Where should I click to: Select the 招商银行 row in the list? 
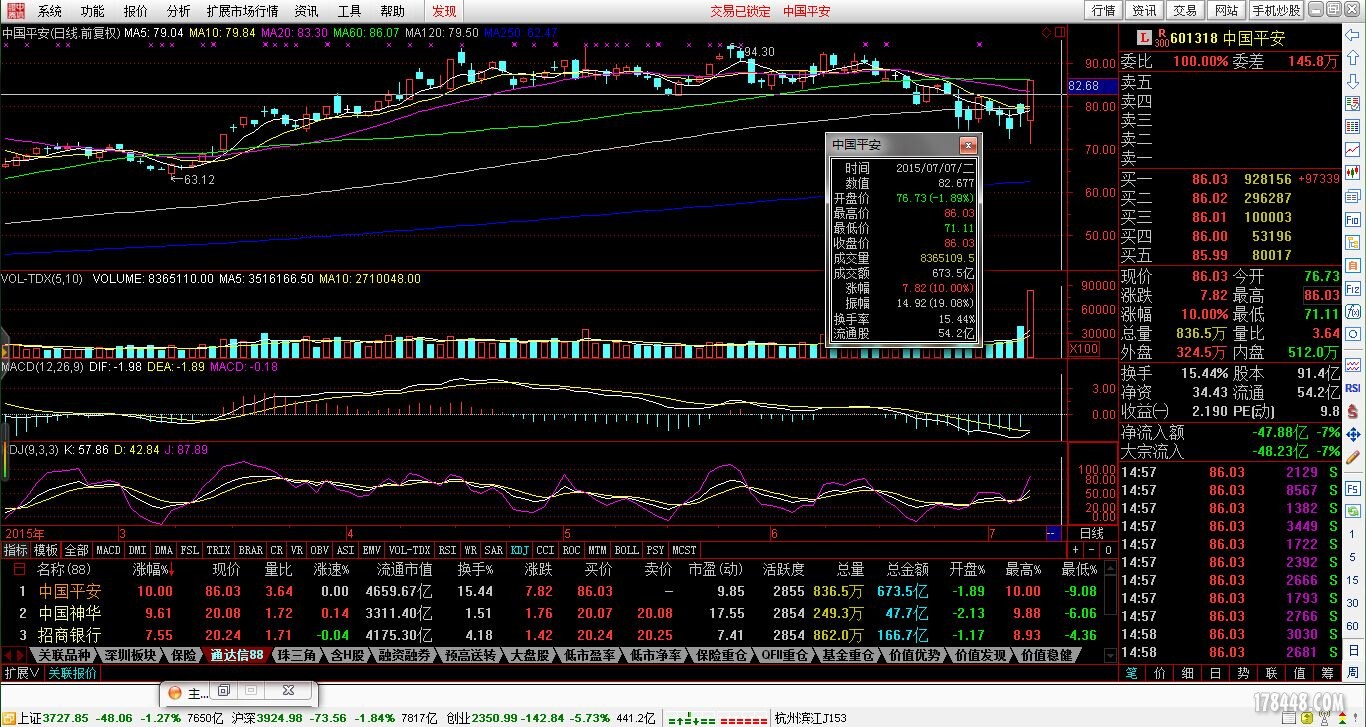[x=560, y=635]
